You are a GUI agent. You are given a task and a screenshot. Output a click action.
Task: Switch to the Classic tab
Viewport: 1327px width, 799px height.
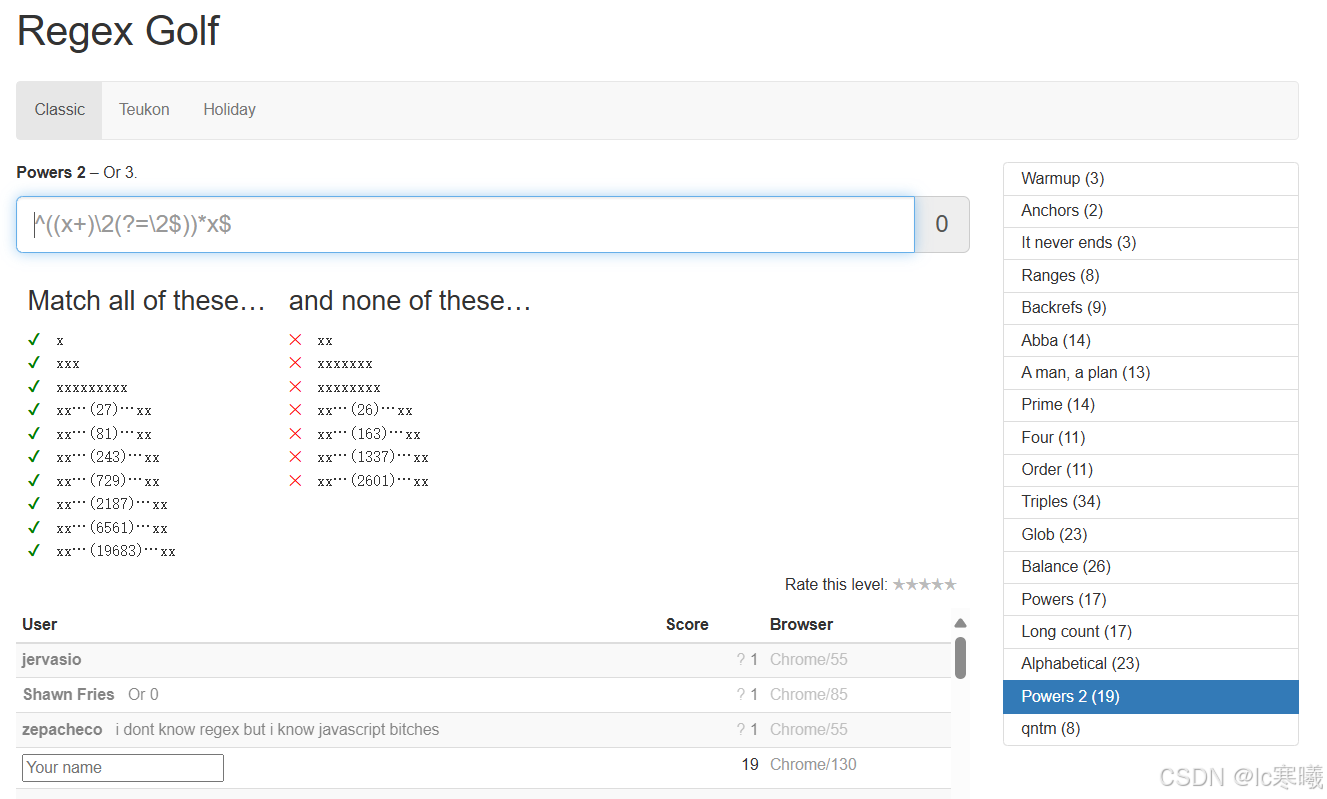pyautogui.click(x=59, y=110)
